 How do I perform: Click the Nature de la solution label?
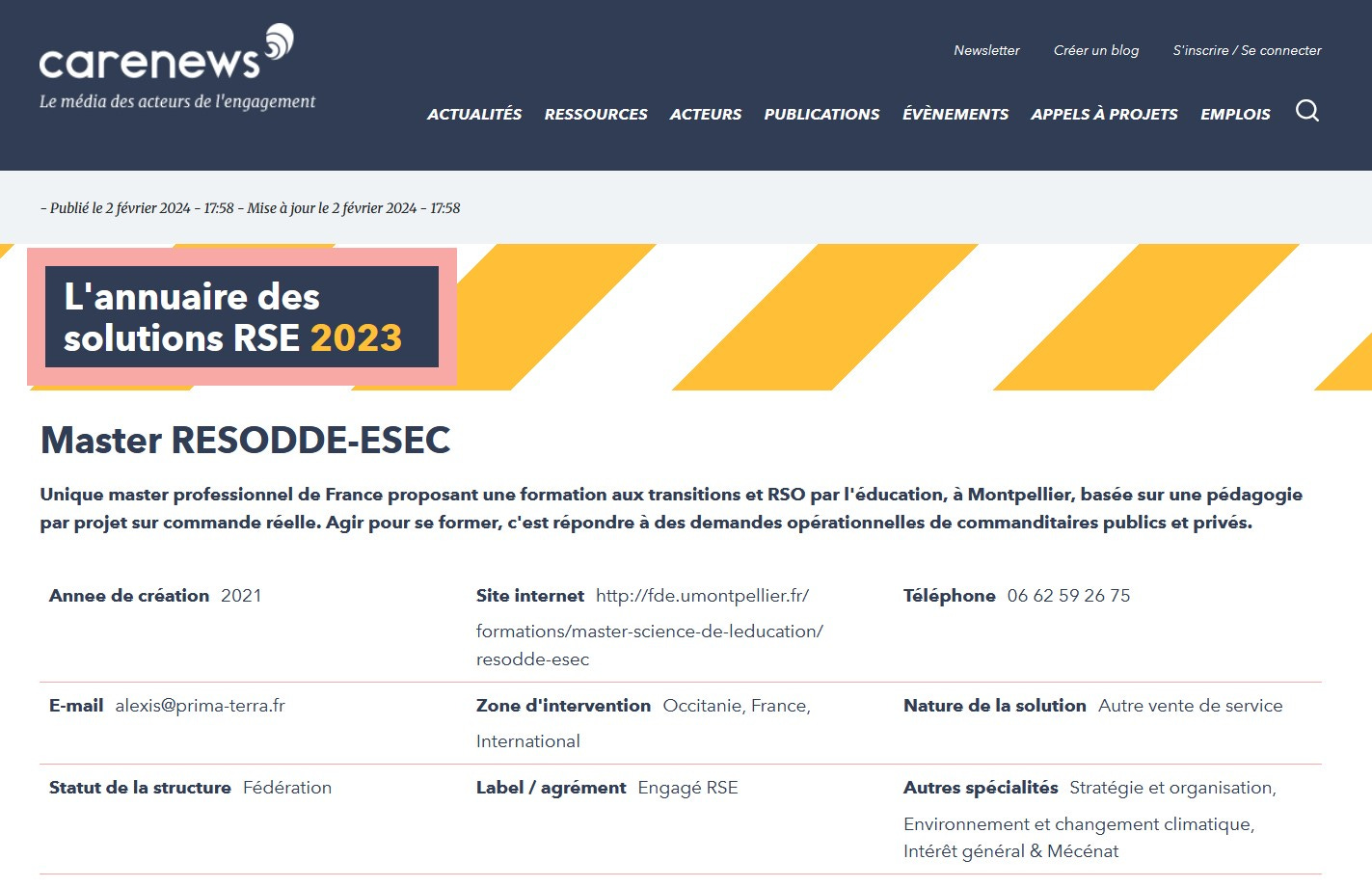pyautogui.click(x=995, y=706)
